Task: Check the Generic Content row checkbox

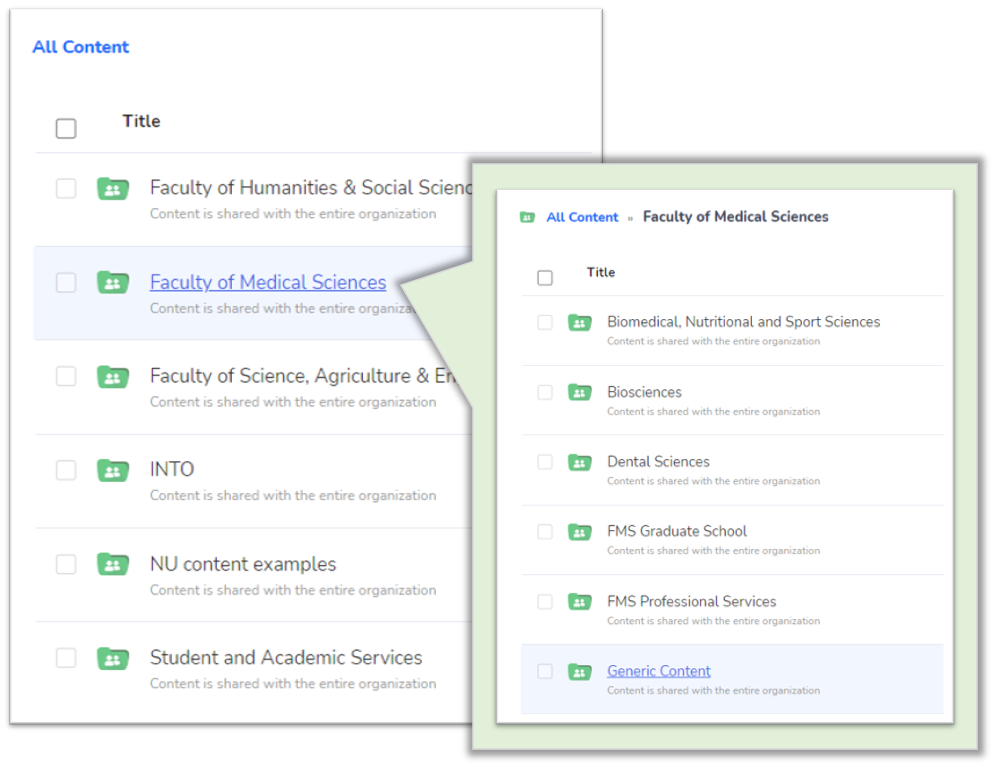Action: pos(545,672)
